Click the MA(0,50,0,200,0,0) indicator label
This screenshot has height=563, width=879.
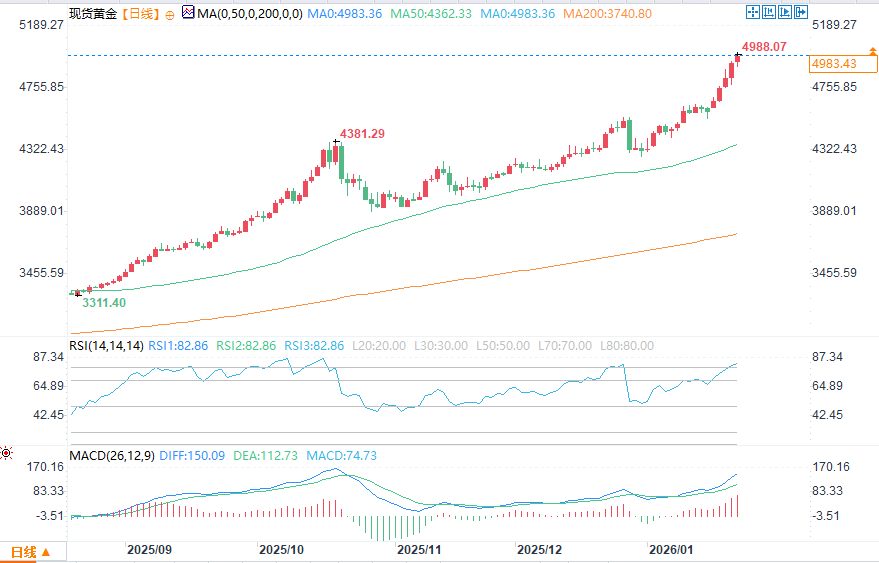(x=250, y=14)
